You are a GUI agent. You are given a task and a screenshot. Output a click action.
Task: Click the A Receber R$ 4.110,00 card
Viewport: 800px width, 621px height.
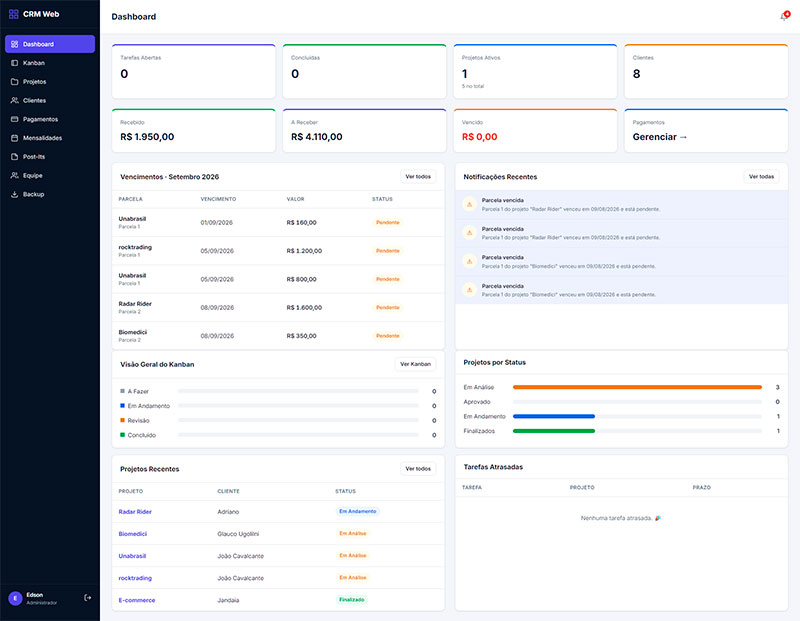point(364,131)
